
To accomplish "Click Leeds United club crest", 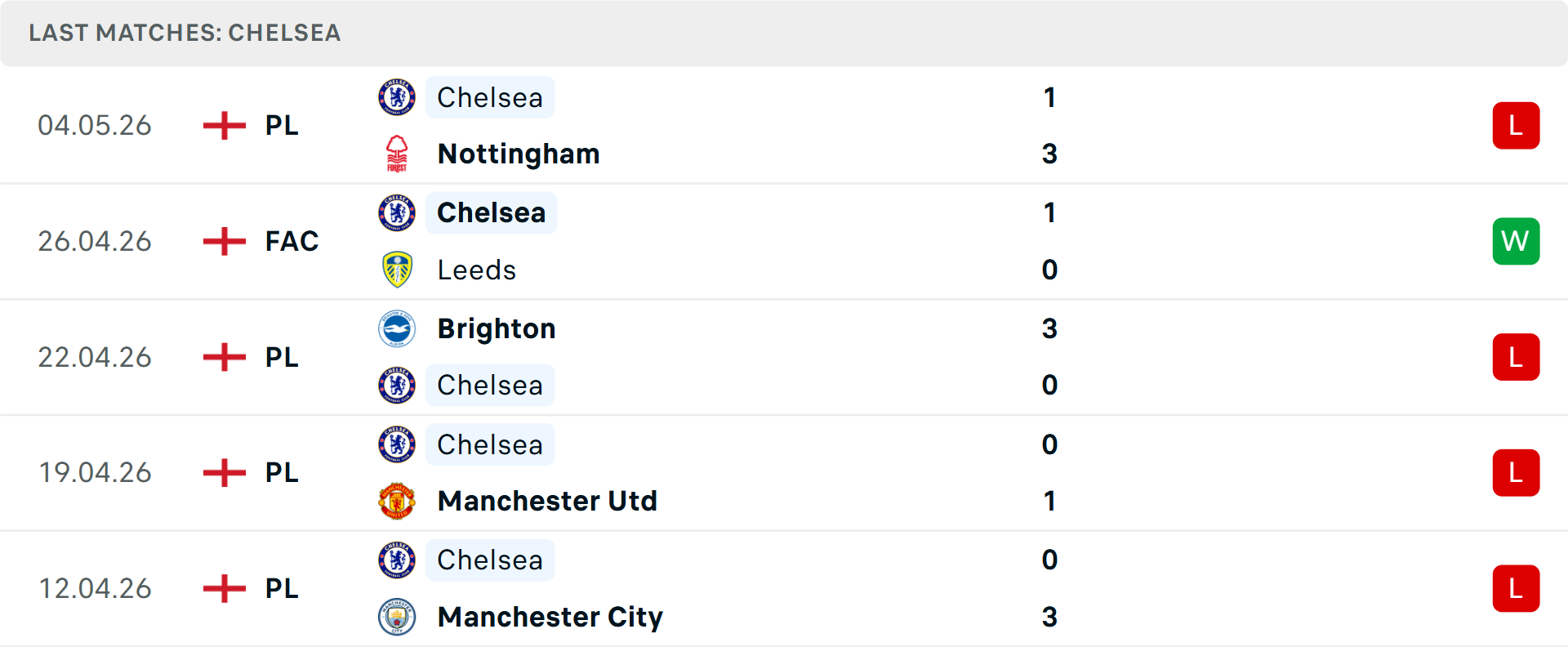I will [x=397, y=270].
